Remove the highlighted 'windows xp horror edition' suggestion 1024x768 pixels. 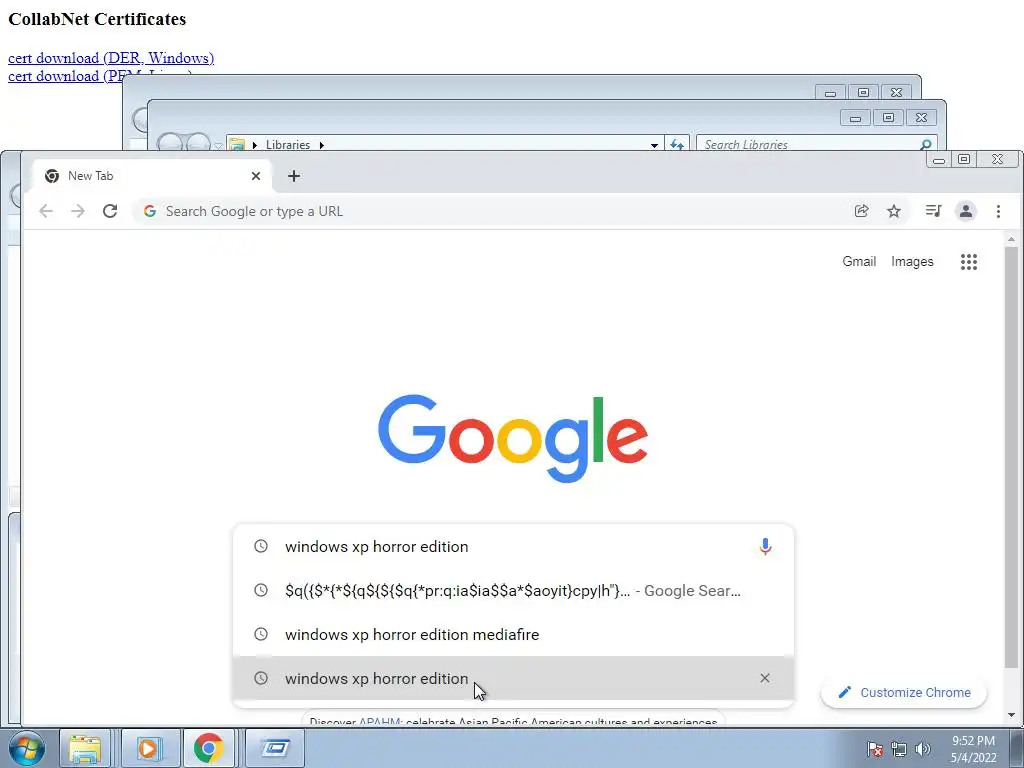click(765, 679)
